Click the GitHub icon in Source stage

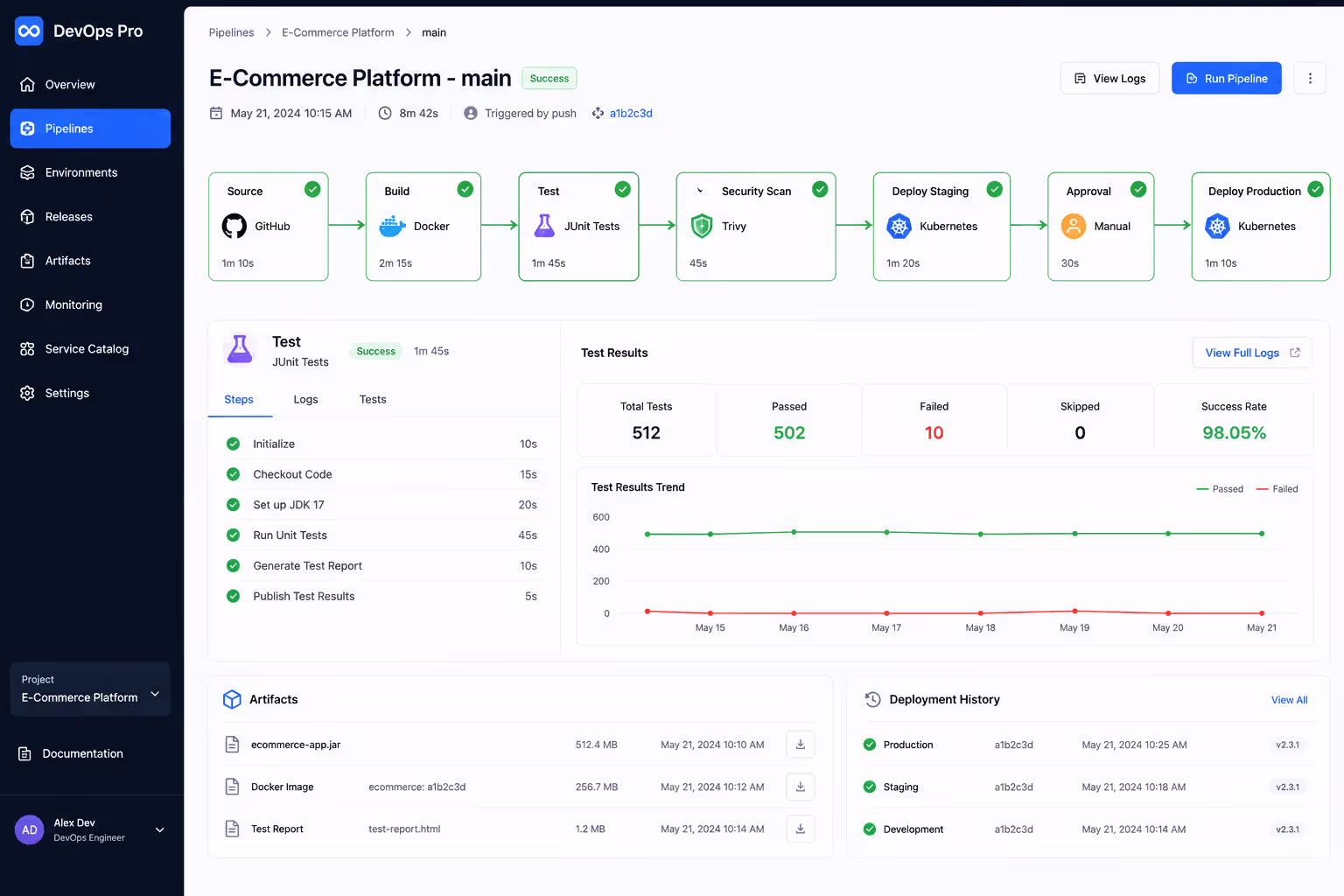point(234,226)
